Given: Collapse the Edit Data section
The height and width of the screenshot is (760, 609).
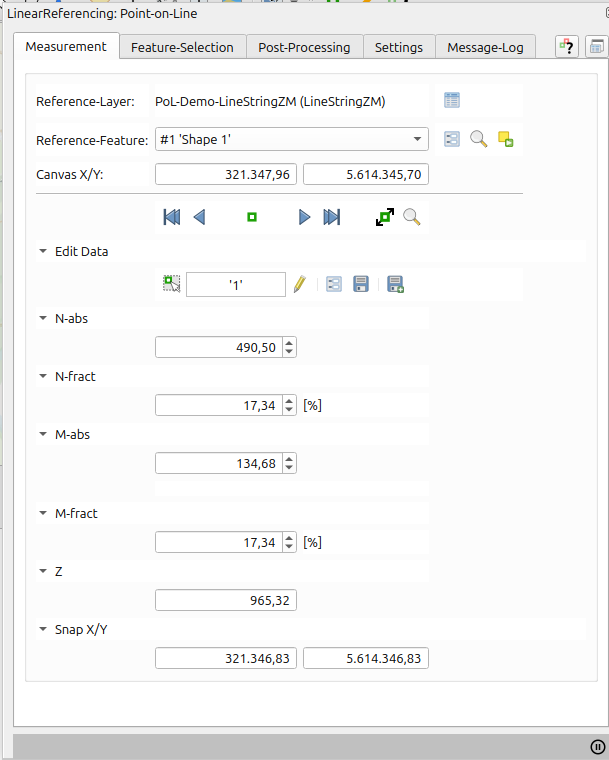Looking at the screenshot, I should click(x=43, y=252).
